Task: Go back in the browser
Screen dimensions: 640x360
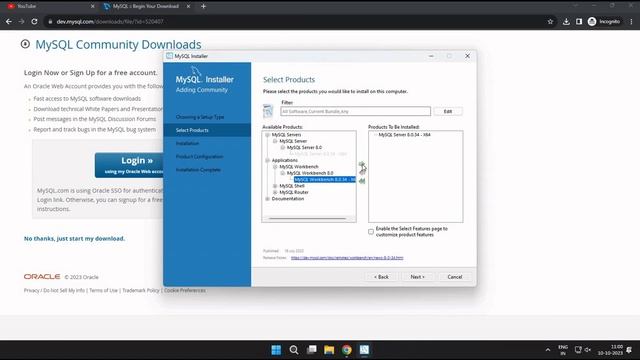Action: coord(9,21)
